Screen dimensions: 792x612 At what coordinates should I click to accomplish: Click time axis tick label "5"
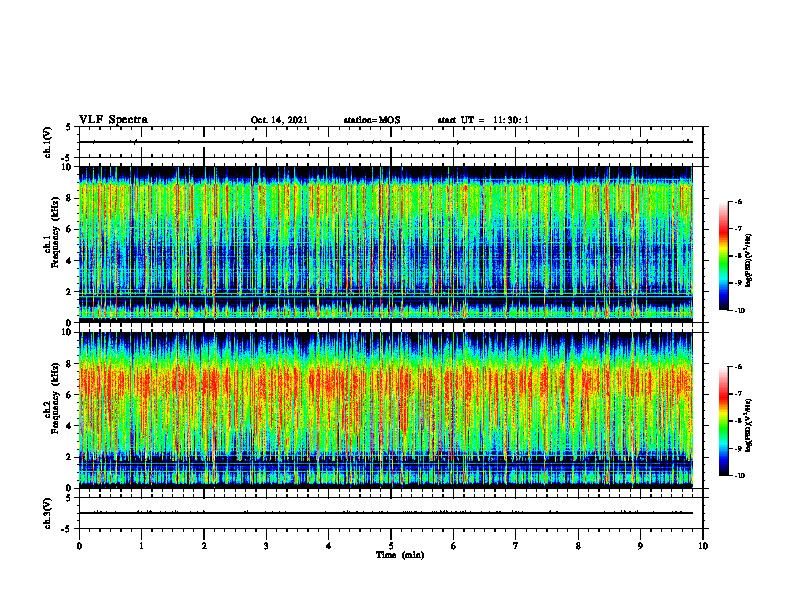click(x=391, y=546)
